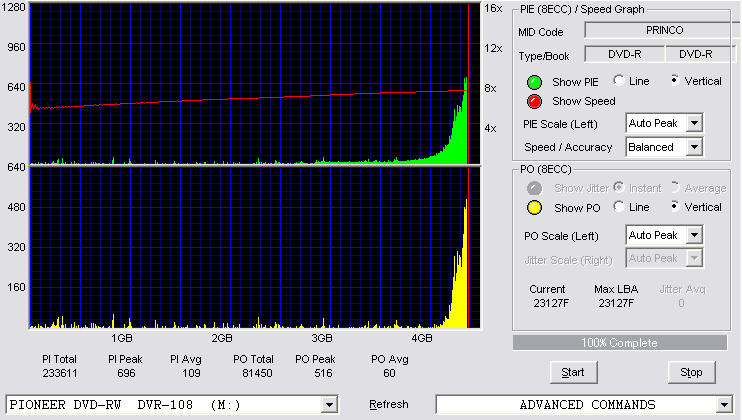
Task: Click the Current LBA value 23127F
Action: click(551, 303)
